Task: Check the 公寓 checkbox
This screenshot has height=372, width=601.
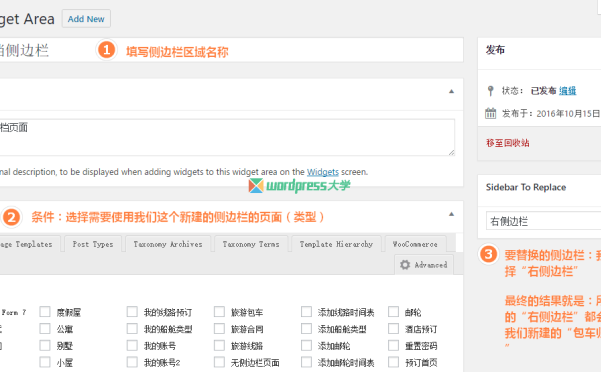Action: 45,329
